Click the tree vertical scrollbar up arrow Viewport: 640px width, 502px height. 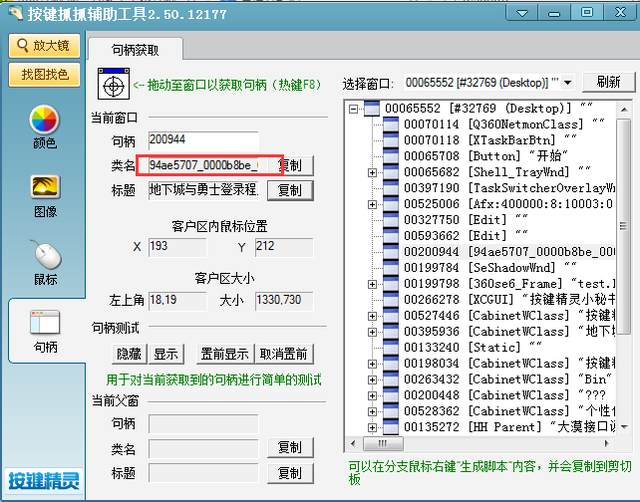(x=624, y=109)
